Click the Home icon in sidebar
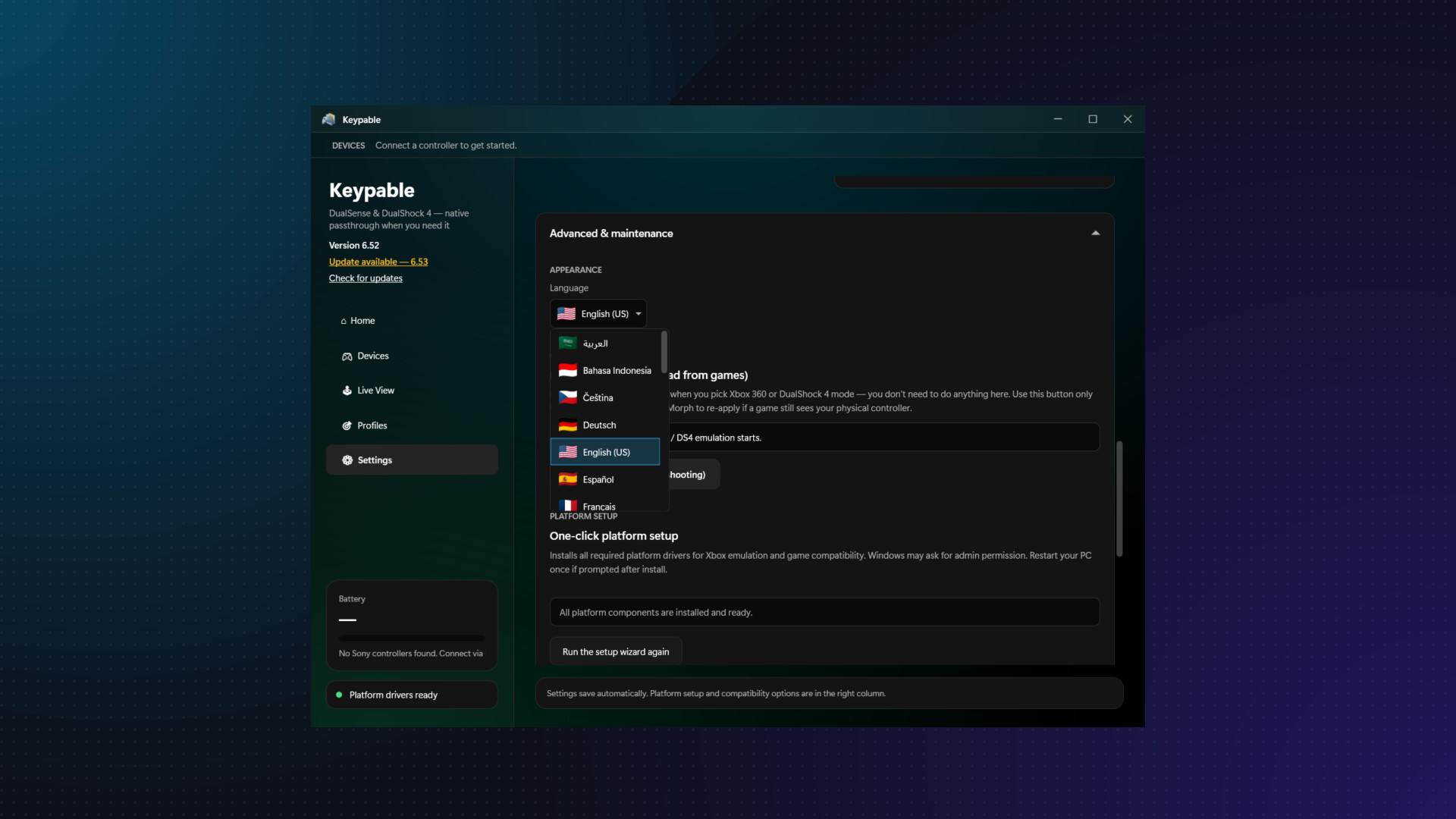The width and height of the screenshot is (1456, 819). (x=344, y=322)
